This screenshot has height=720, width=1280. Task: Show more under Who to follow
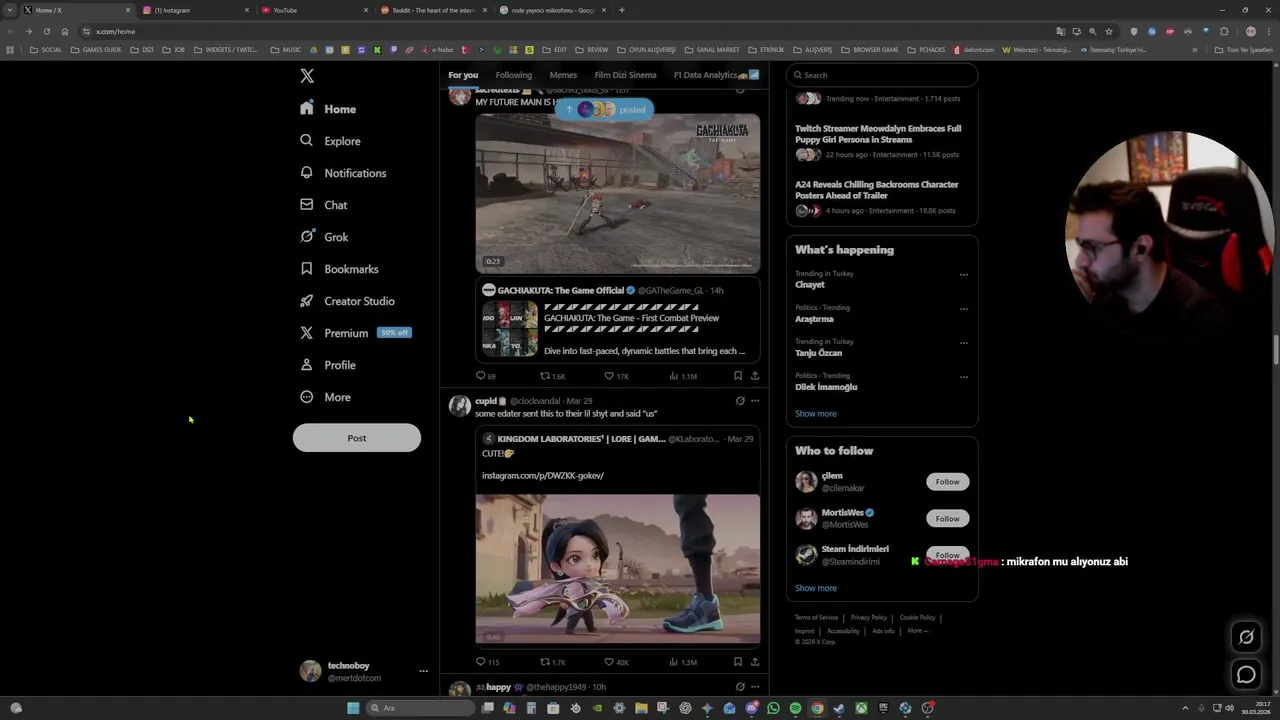[816, 588]
